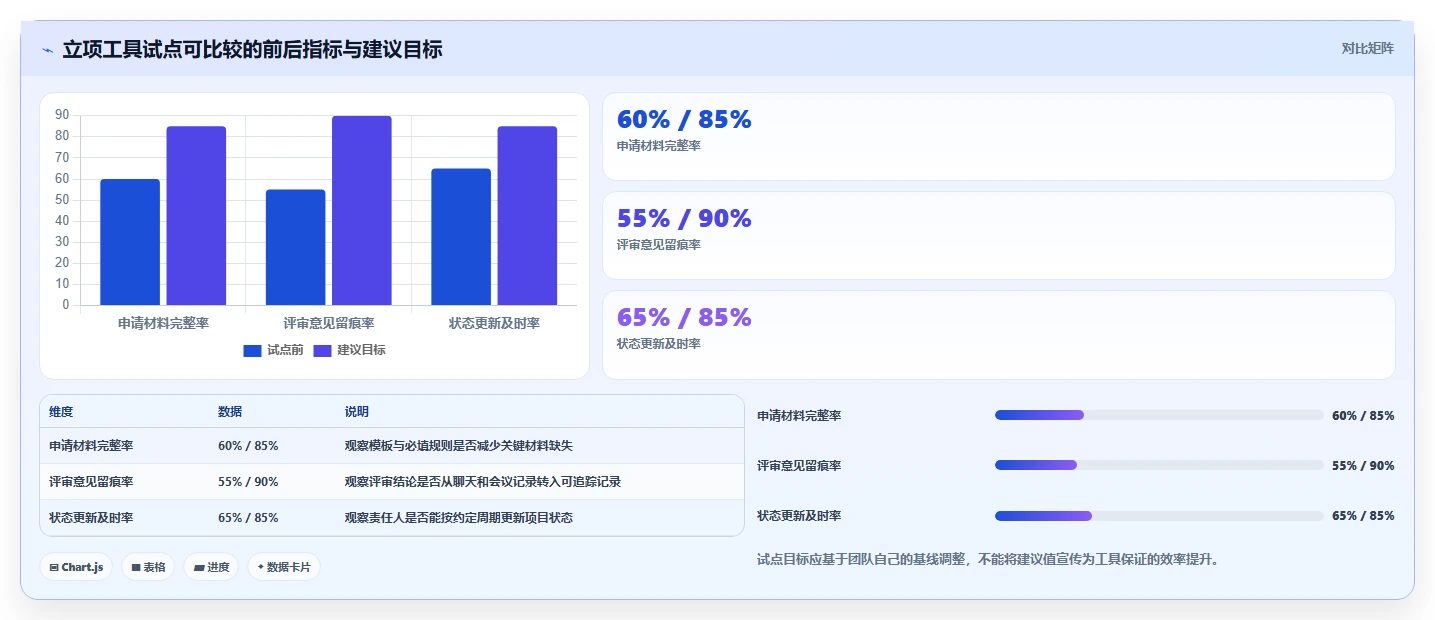The width and height of the screenshot is (1435, 620).
Task: Click progress value 65% / 85% label
Action: 1363,516
